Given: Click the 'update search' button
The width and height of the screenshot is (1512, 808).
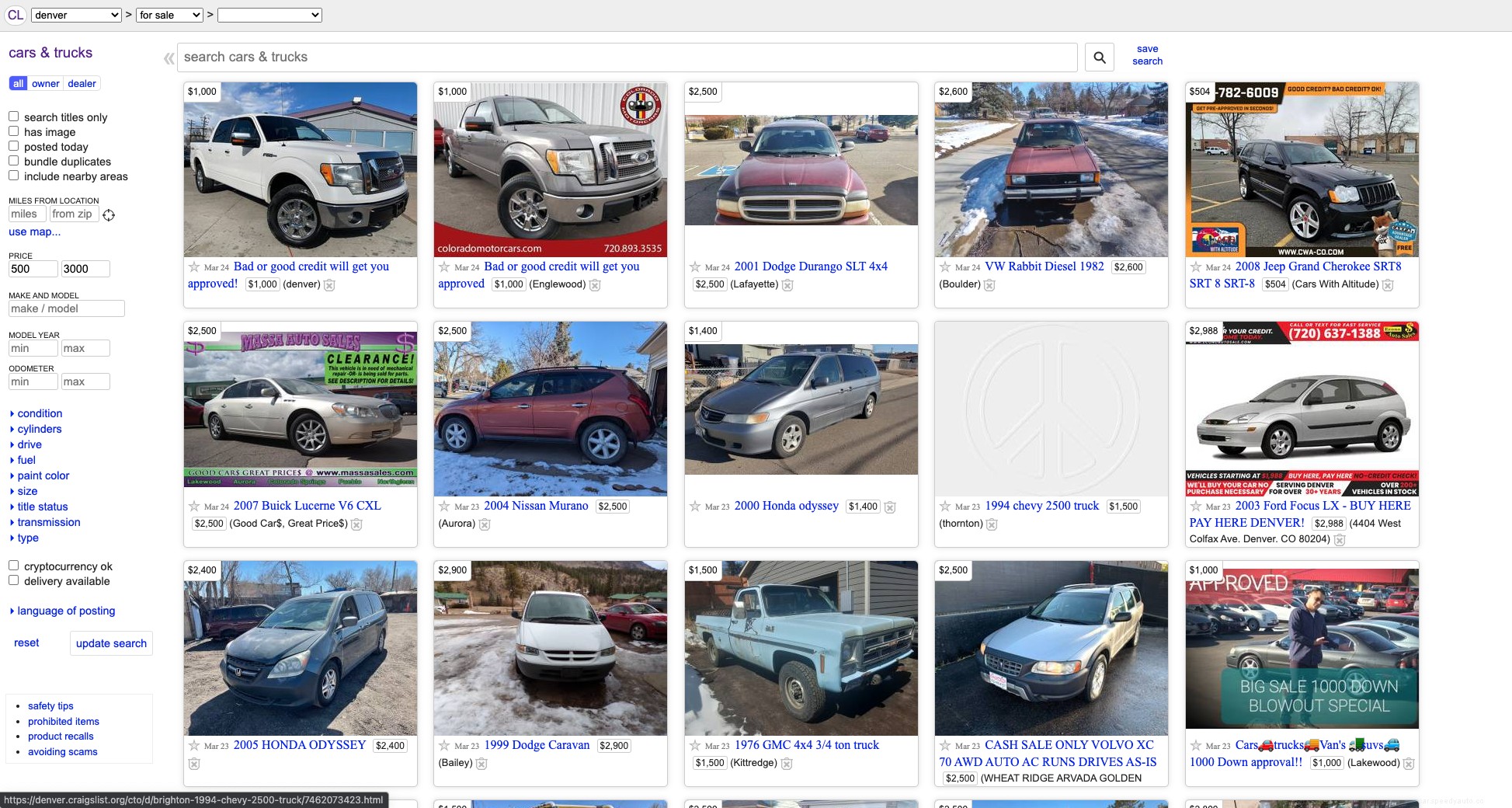Looking at the screenshot, I should point(111,643).
